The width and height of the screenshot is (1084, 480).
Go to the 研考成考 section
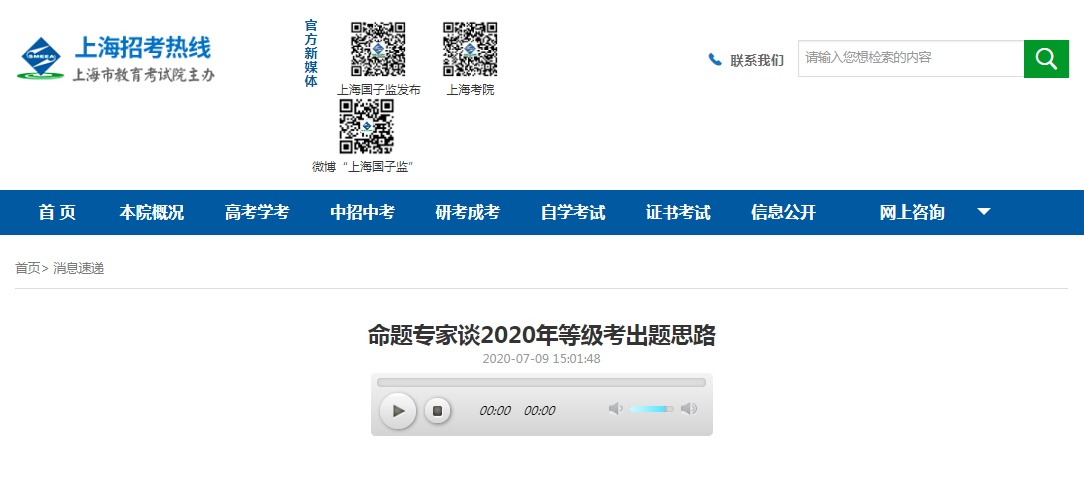coord(467,212)
